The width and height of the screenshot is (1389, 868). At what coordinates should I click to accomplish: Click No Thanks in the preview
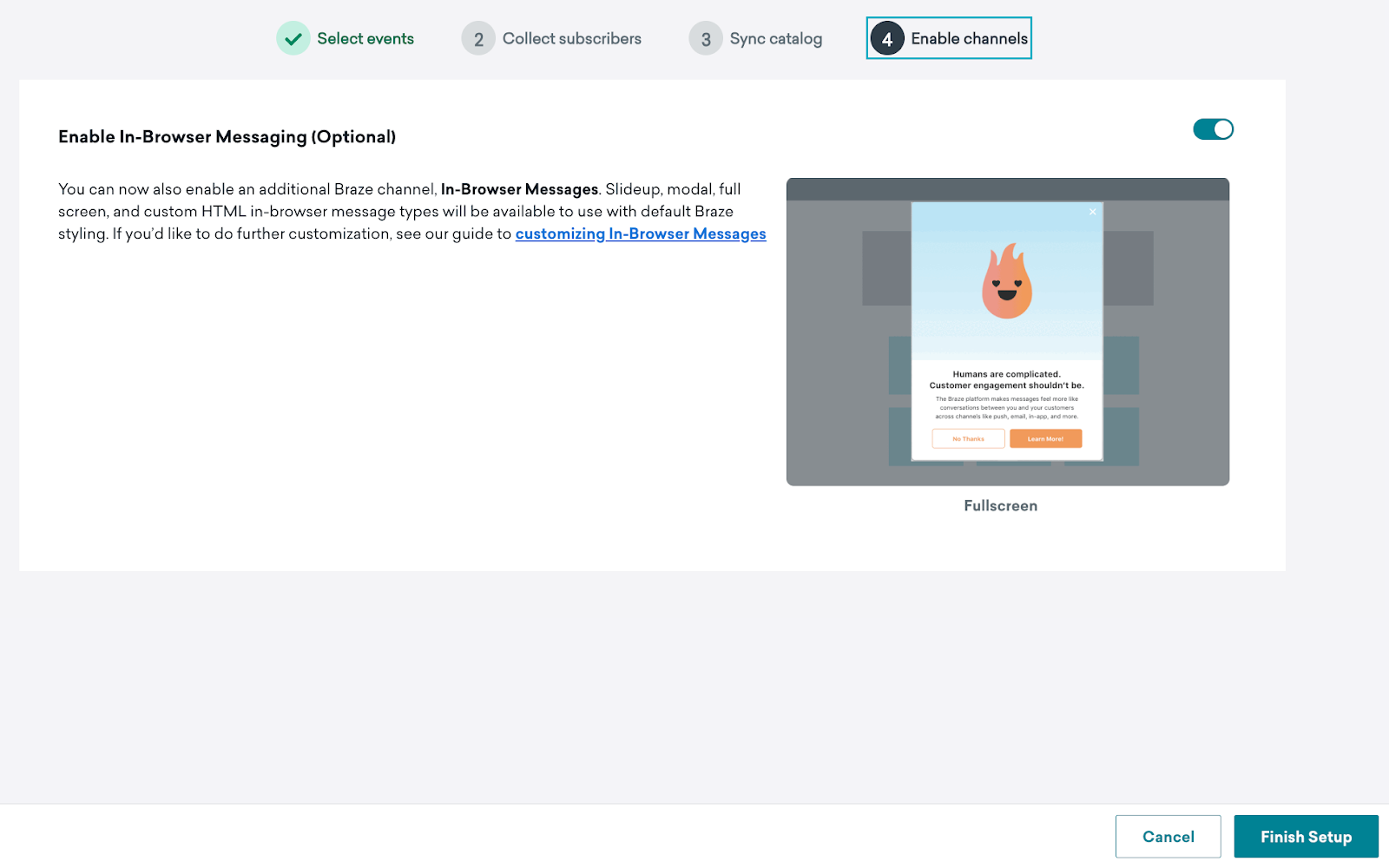(968, 438)
